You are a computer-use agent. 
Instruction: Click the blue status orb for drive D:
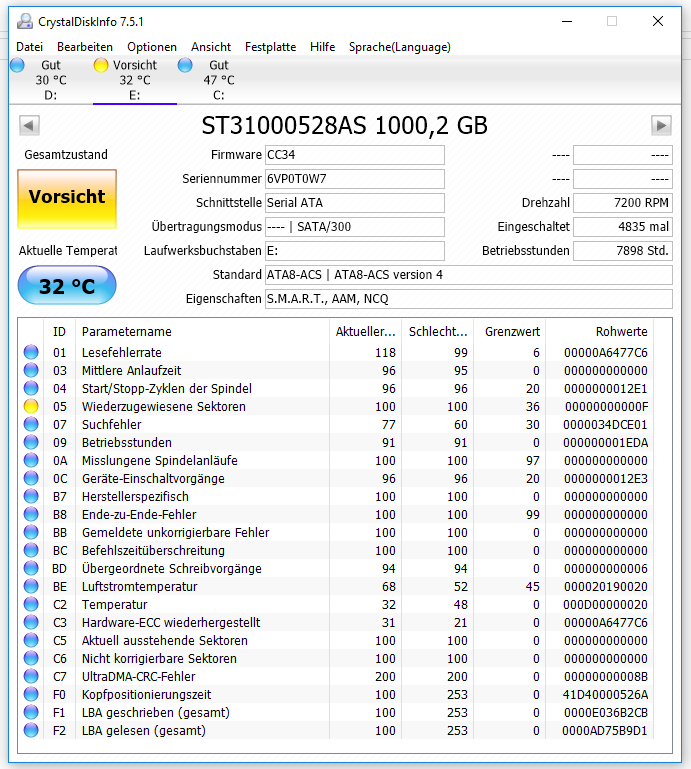[x=18, y=65]
